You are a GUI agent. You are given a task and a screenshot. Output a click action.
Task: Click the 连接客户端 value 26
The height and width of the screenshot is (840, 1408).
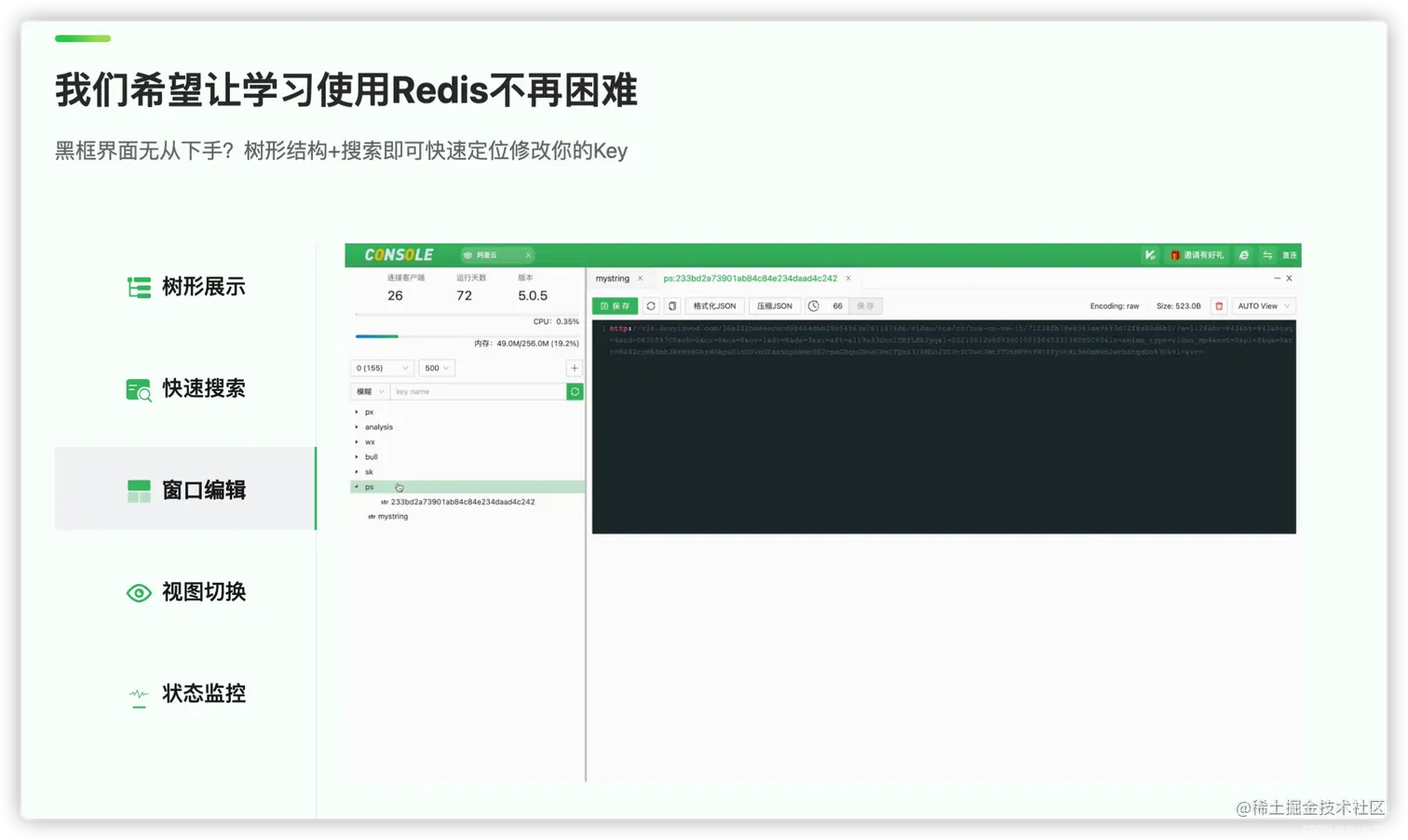coord(396,296)
